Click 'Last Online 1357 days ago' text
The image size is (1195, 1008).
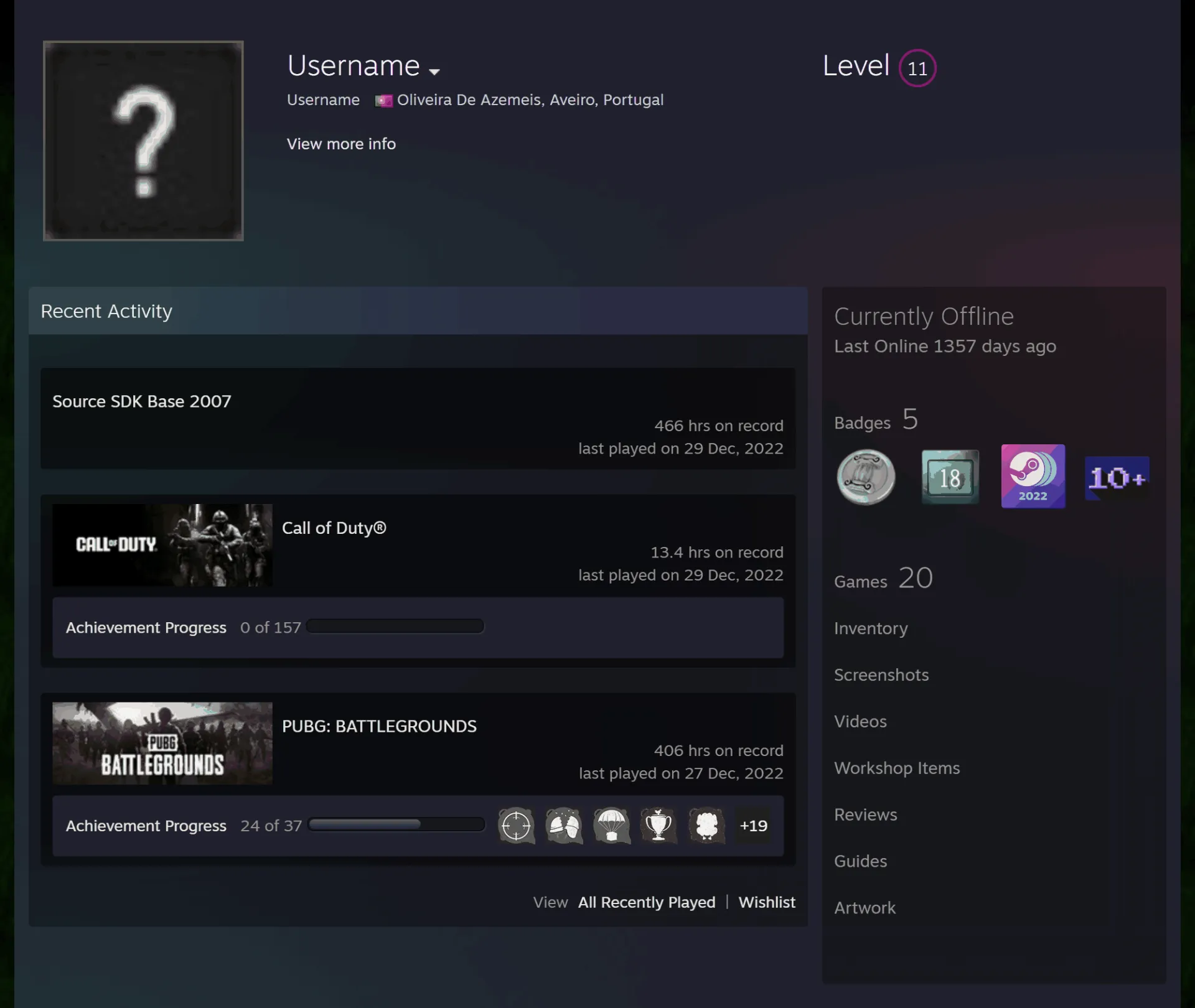945,347
